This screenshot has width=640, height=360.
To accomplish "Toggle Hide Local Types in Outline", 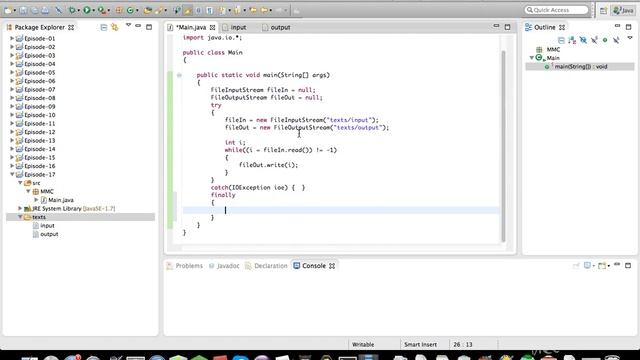I will (616, 40).
